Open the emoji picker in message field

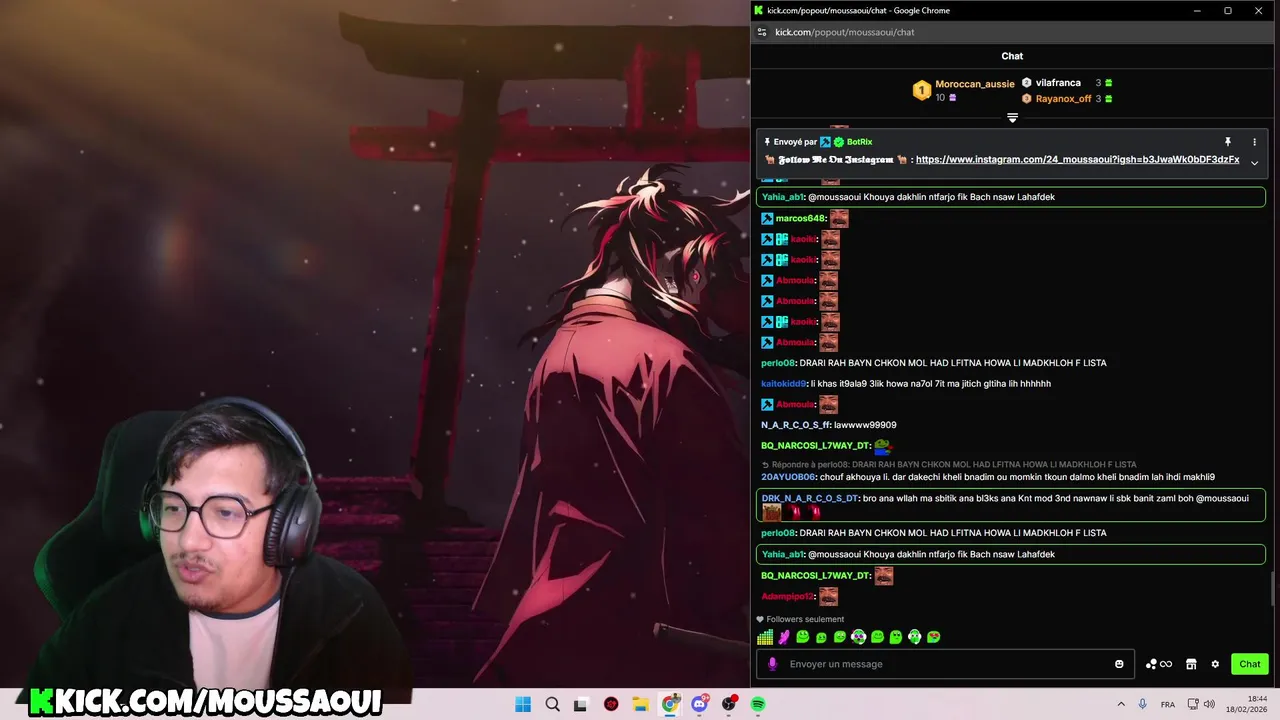(x=1119, y=664)
